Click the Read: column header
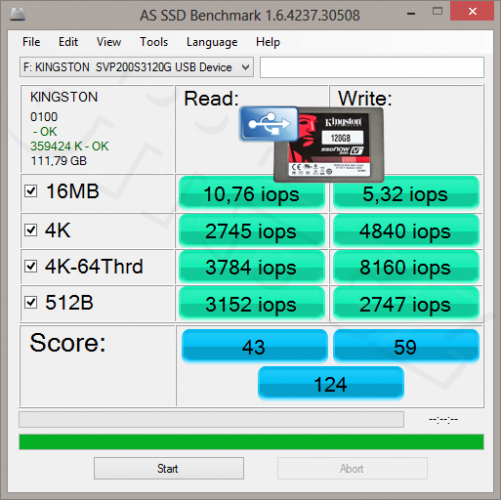 click(211, 99)
